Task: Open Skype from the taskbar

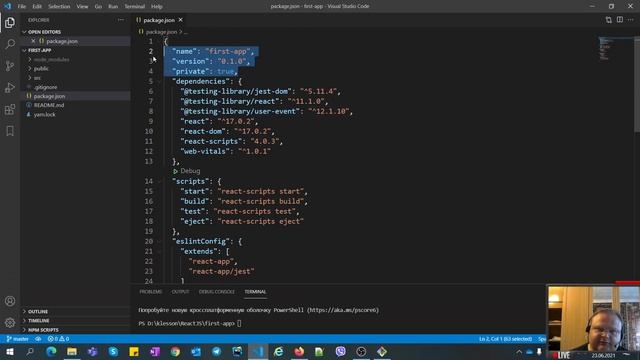Action: [113, 351]
